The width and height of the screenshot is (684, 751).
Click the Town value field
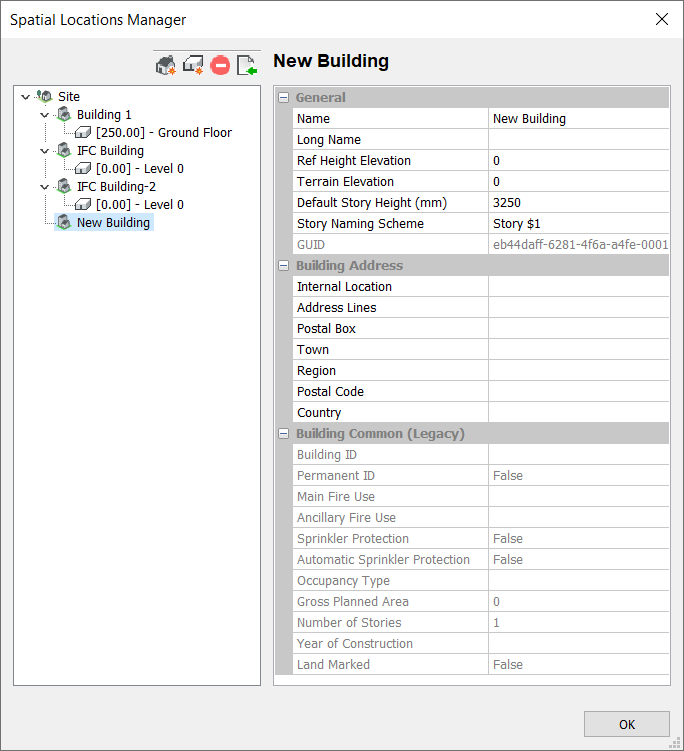pos(578,350)
